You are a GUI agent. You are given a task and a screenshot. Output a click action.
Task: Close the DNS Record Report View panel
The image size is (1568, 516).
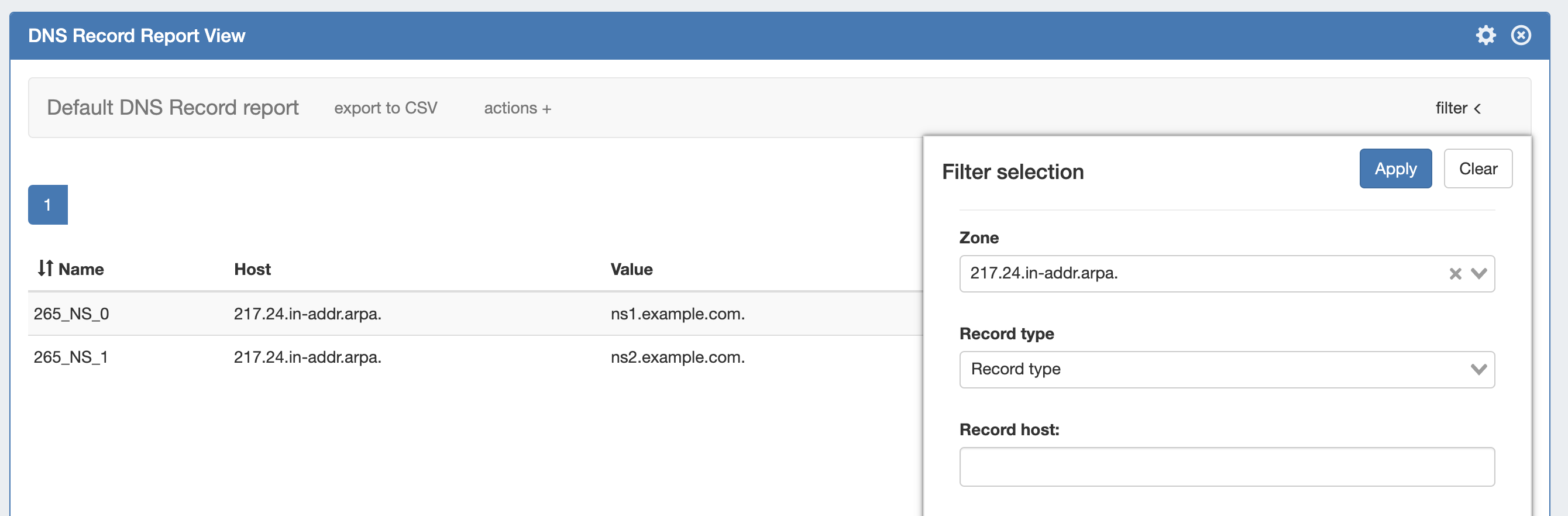(1521, 35)
